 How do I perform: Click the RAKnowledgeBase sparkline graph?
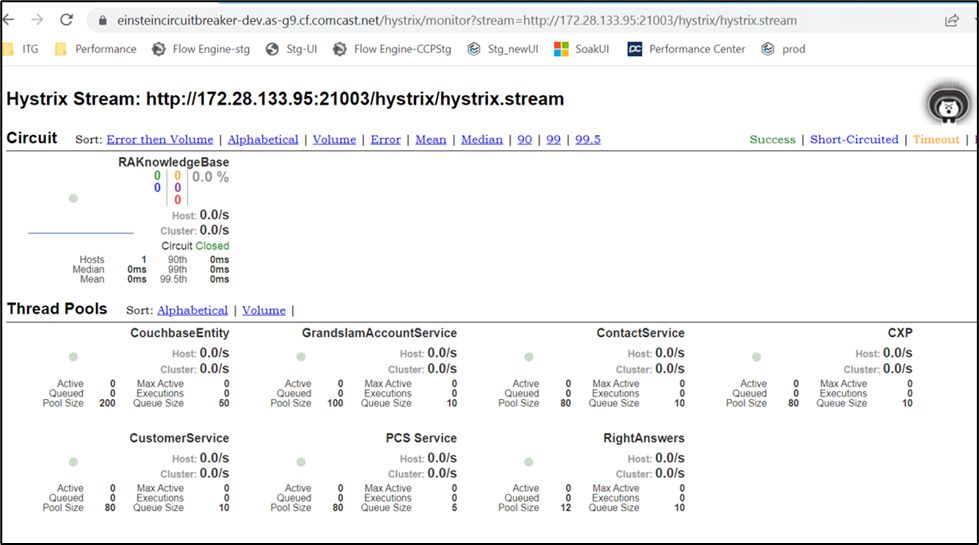pyautogui.click(x=81, y=232)
